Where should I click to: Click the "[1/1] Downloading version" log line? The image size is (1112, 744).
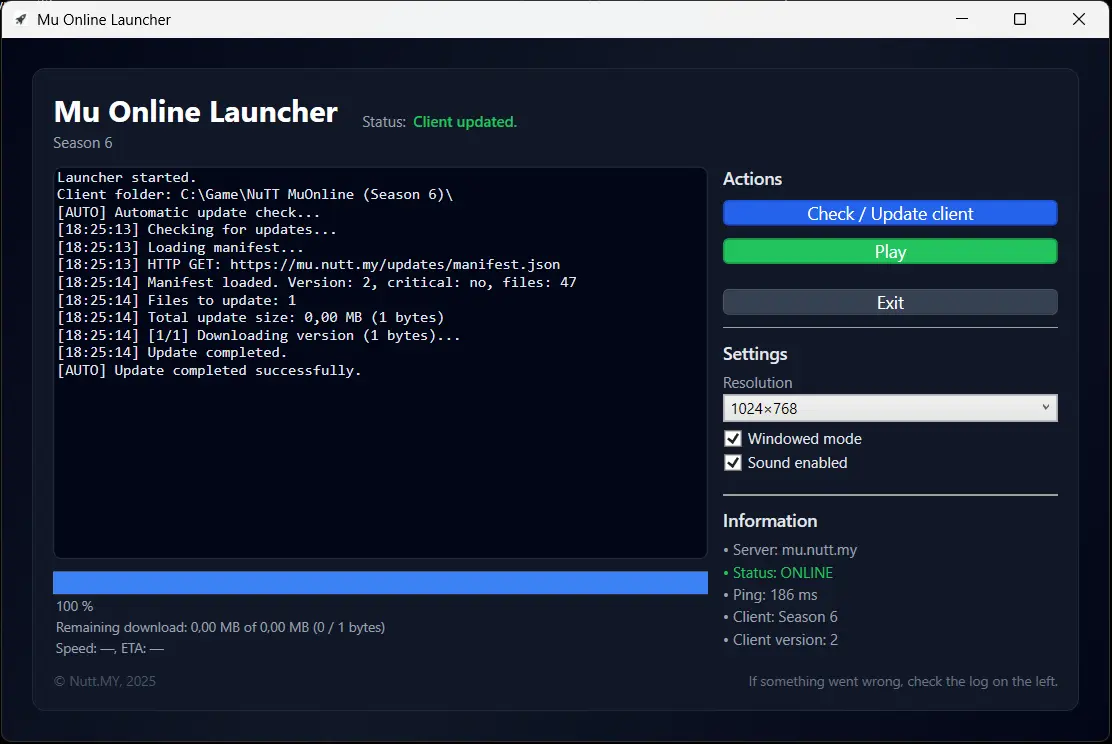click(x=259, y=335)
